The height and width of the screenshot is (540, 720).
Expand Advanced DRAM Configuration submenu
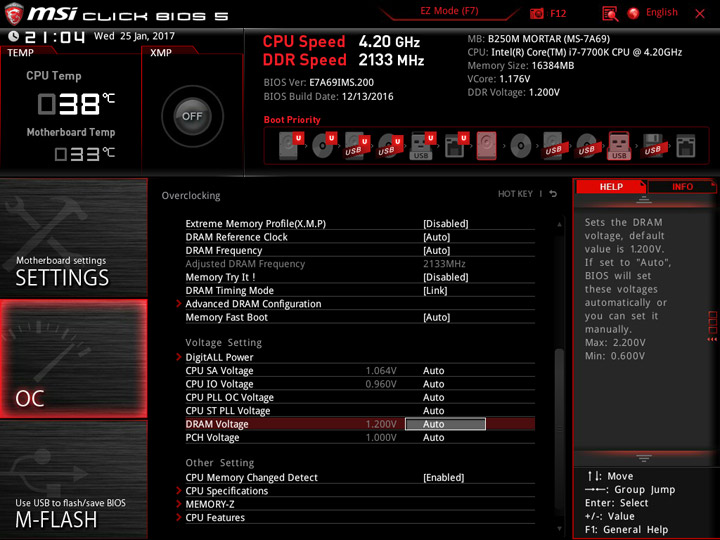(253, 304)
